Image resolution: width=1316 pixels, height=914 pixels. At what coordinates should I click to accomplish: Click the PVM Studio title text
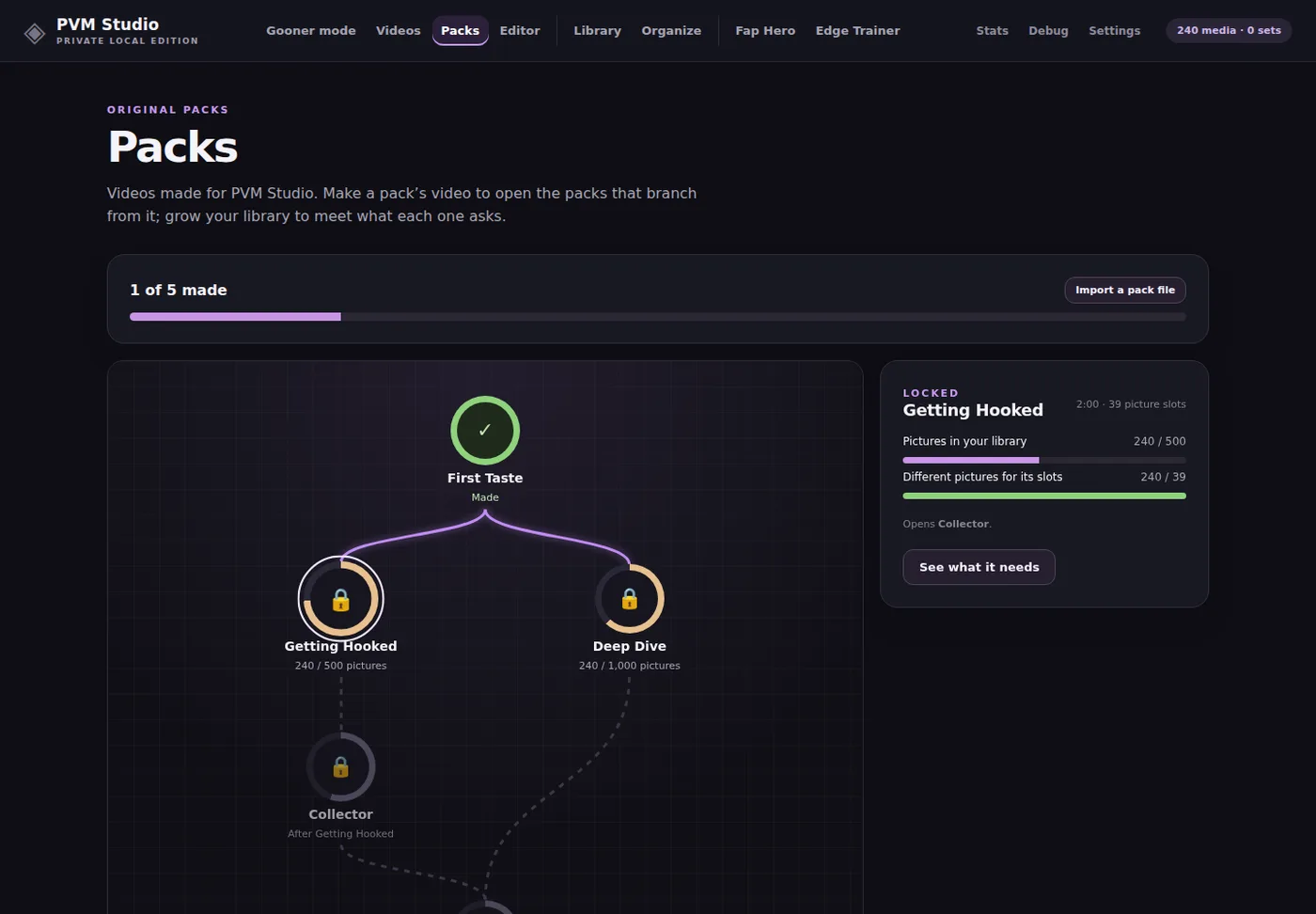click(107, 24)
